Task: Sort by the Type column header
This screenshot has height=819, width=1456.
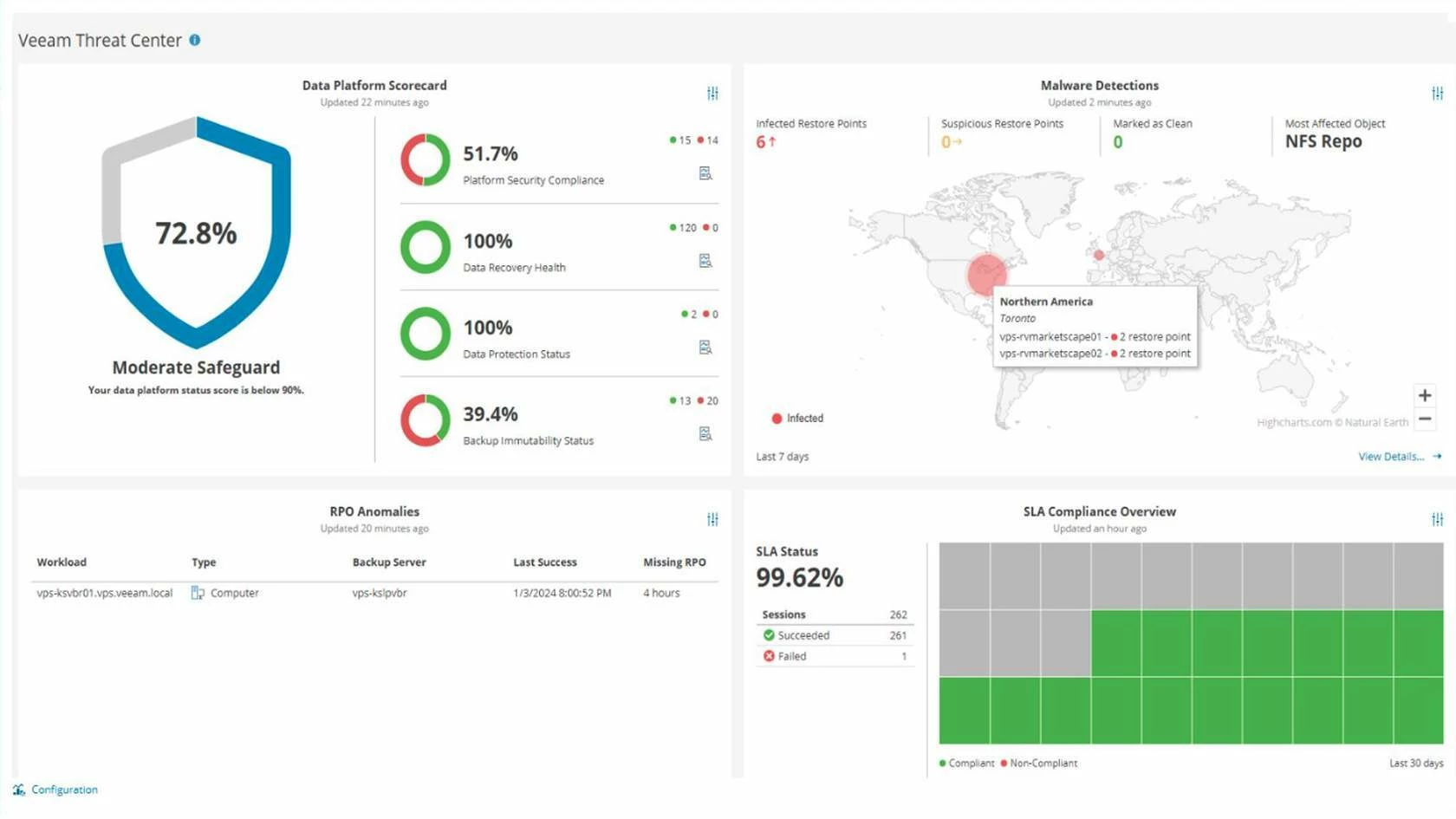Action: [x=204, y=562]
